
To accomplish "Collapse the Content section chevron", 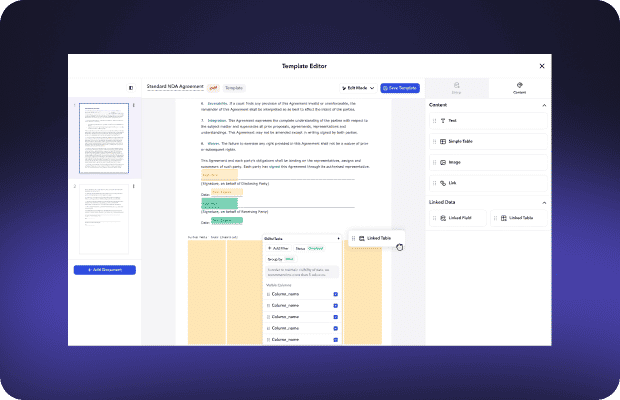I will point(544,105).
